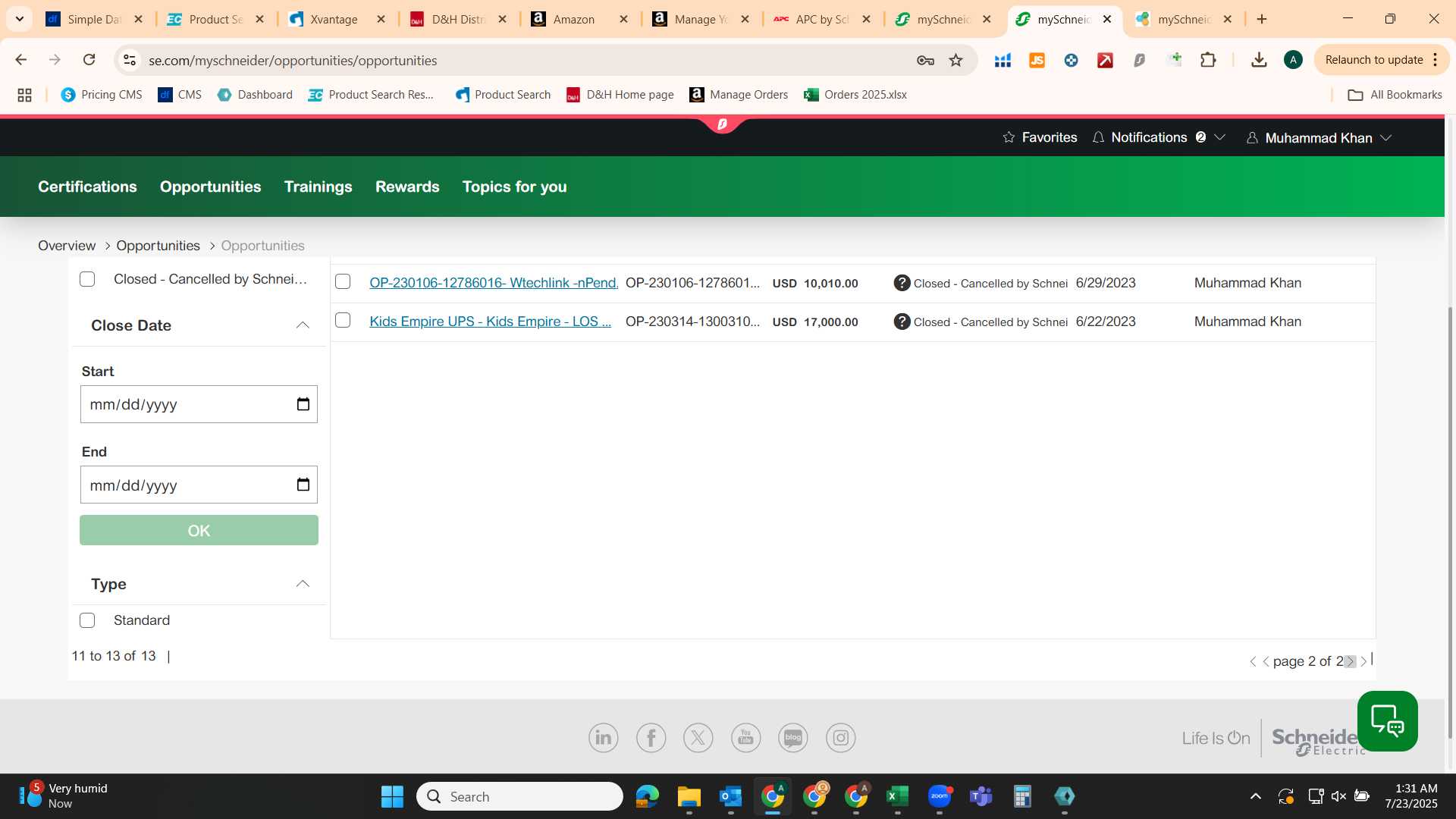This screenshot has width=1456, height=819.
Task: Click the End date input field
Action: (199, 485)
